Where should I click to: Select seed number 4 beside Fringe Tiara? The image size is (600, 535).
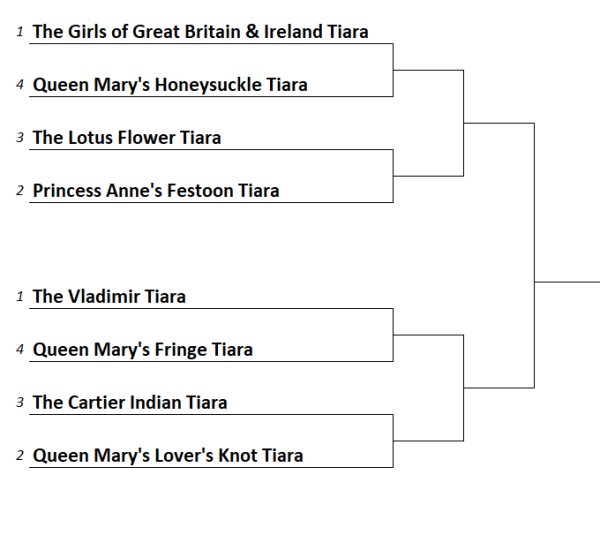20,351
